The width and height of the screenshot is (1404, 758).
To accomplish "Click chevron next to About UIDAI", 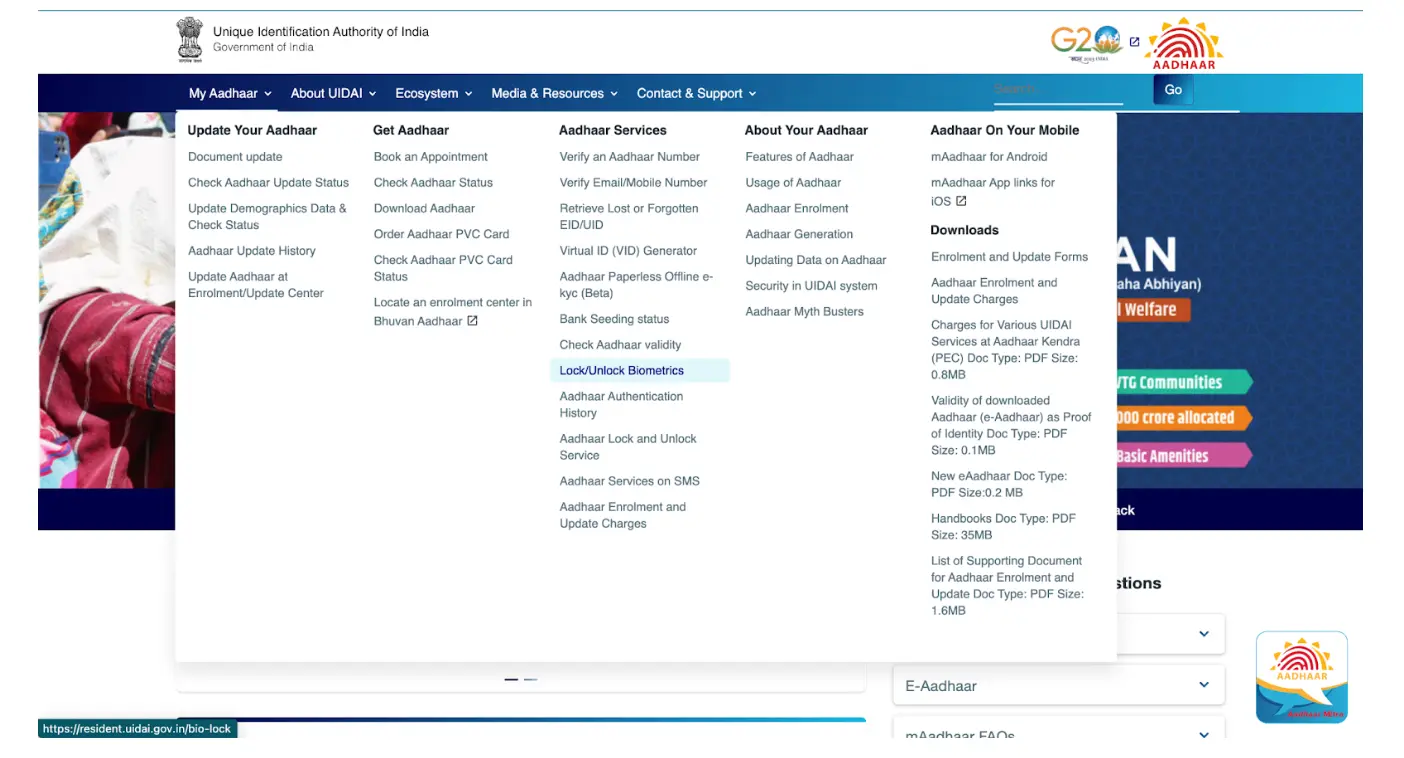I will (x=372, y=94).
